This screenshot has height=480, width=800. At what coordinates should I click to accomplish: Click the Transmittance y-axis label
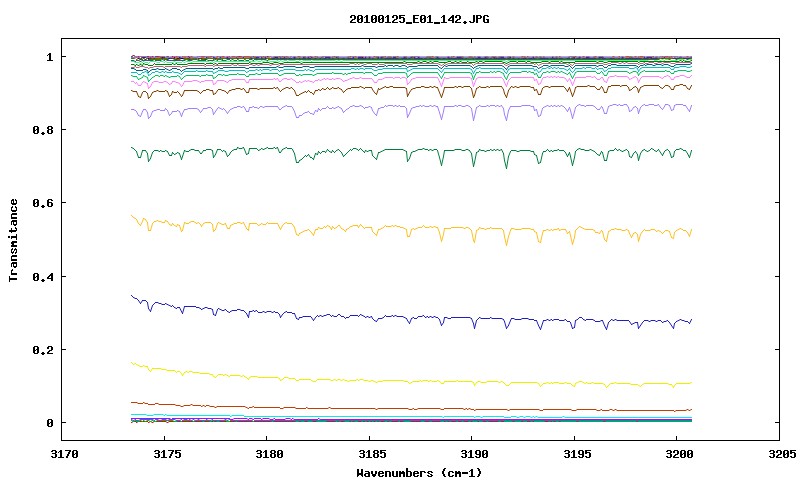click(14, 240)
